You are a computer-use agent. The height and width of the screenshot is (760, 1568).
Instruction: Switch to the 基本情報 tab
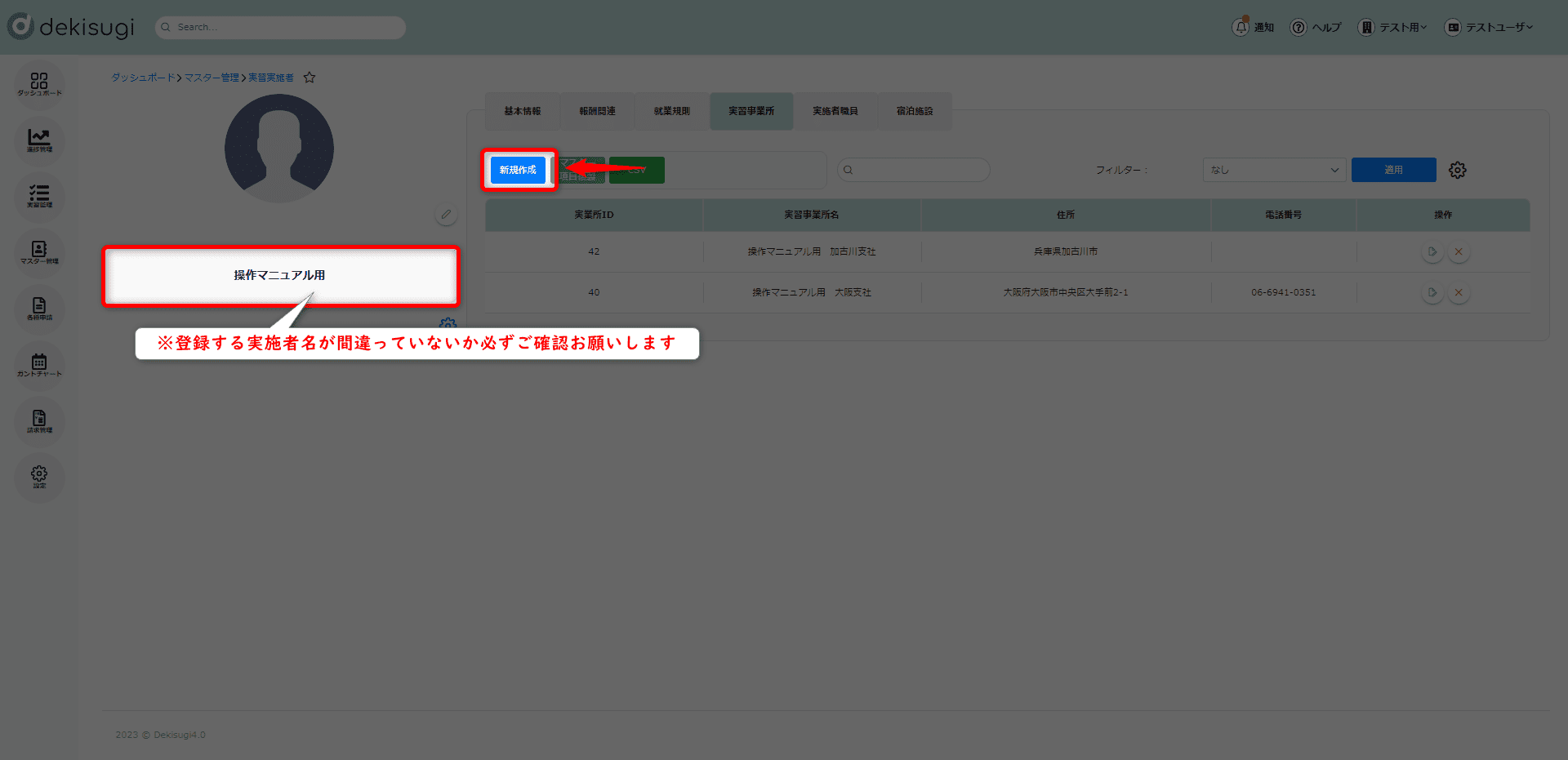click(522, 111)
